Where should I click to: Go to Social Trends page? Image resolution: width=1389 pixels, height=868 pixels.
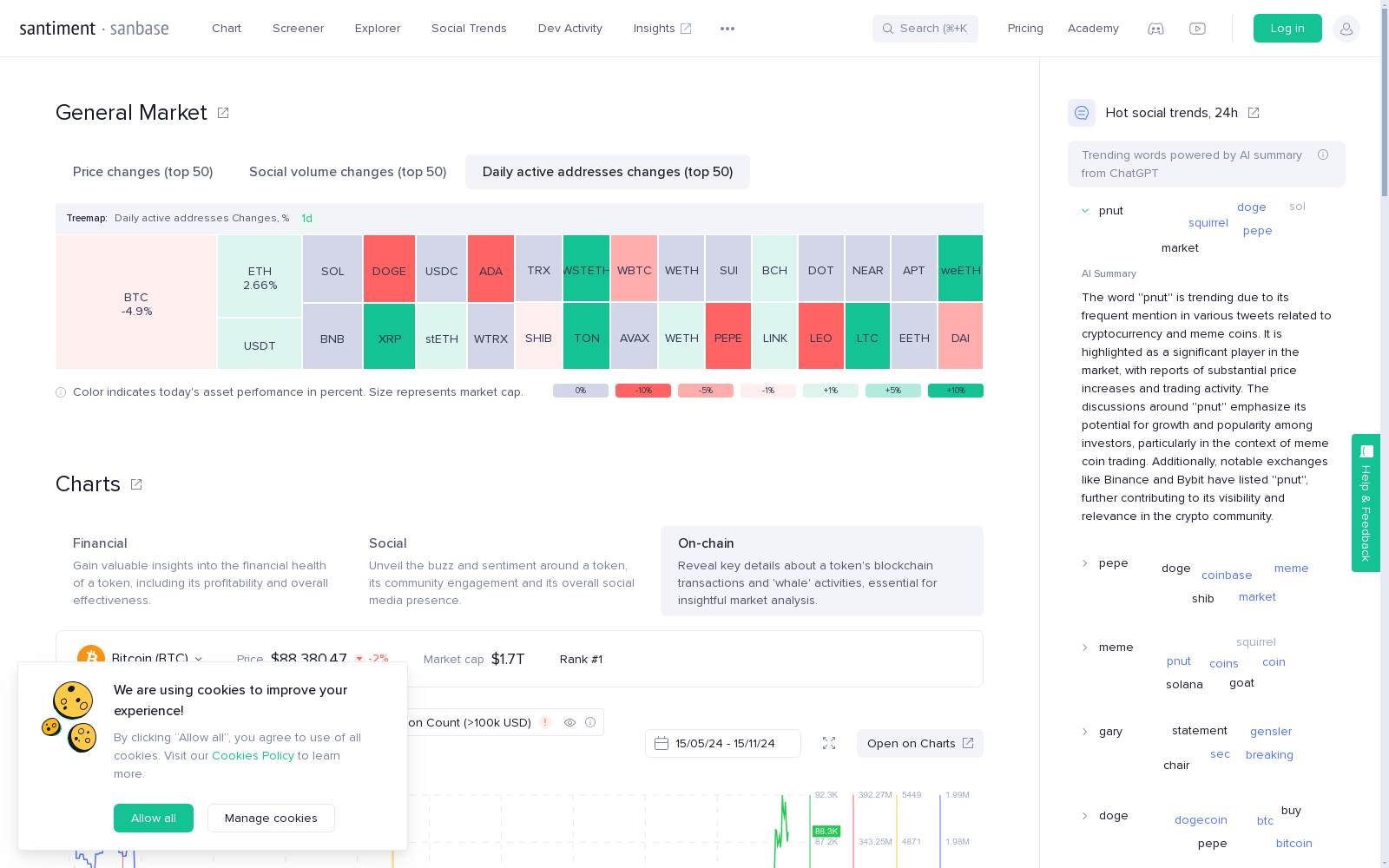click(x=469, y=29)
